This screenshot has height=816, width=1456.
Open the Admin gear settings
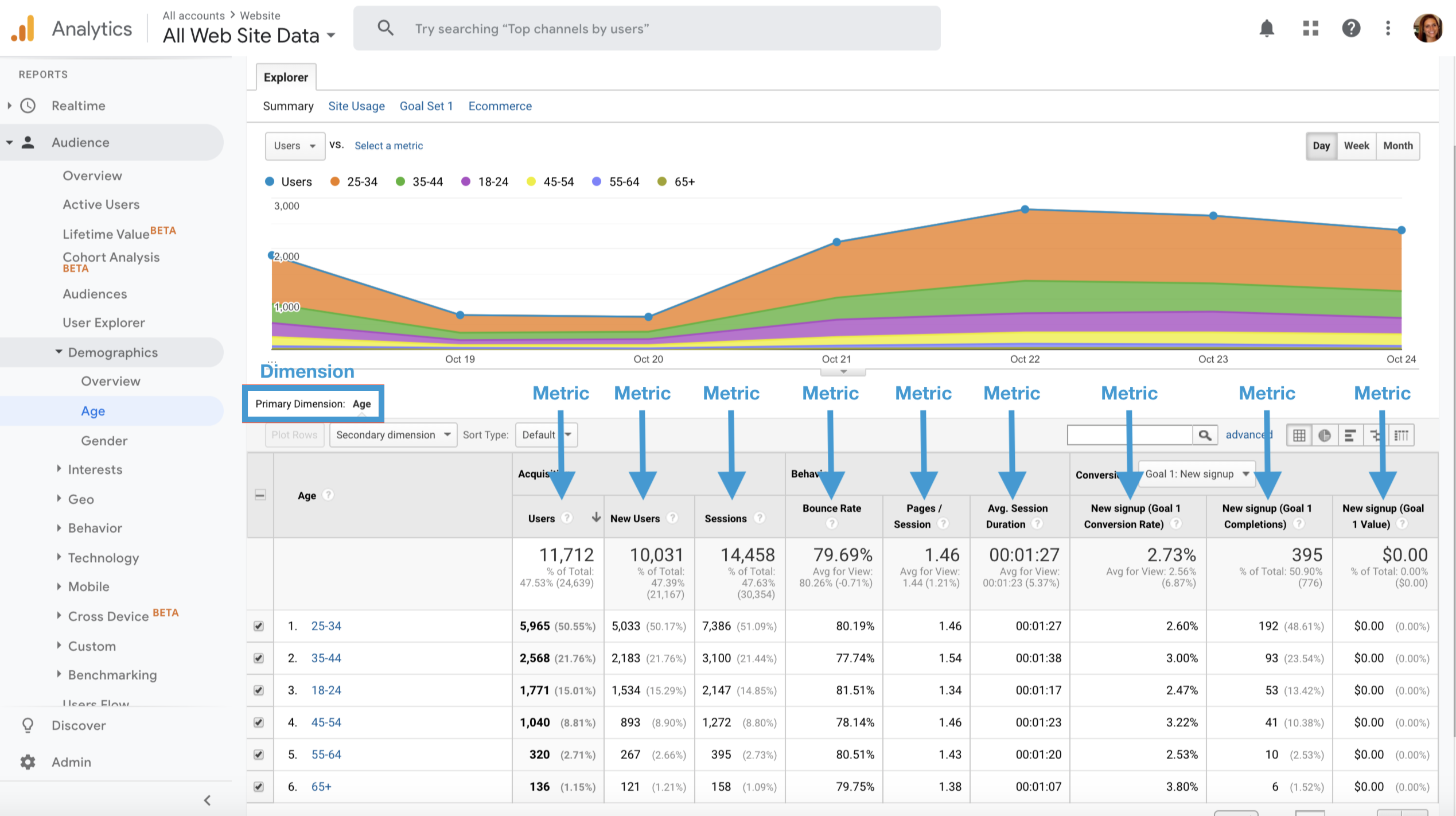[x=28, y=762]
